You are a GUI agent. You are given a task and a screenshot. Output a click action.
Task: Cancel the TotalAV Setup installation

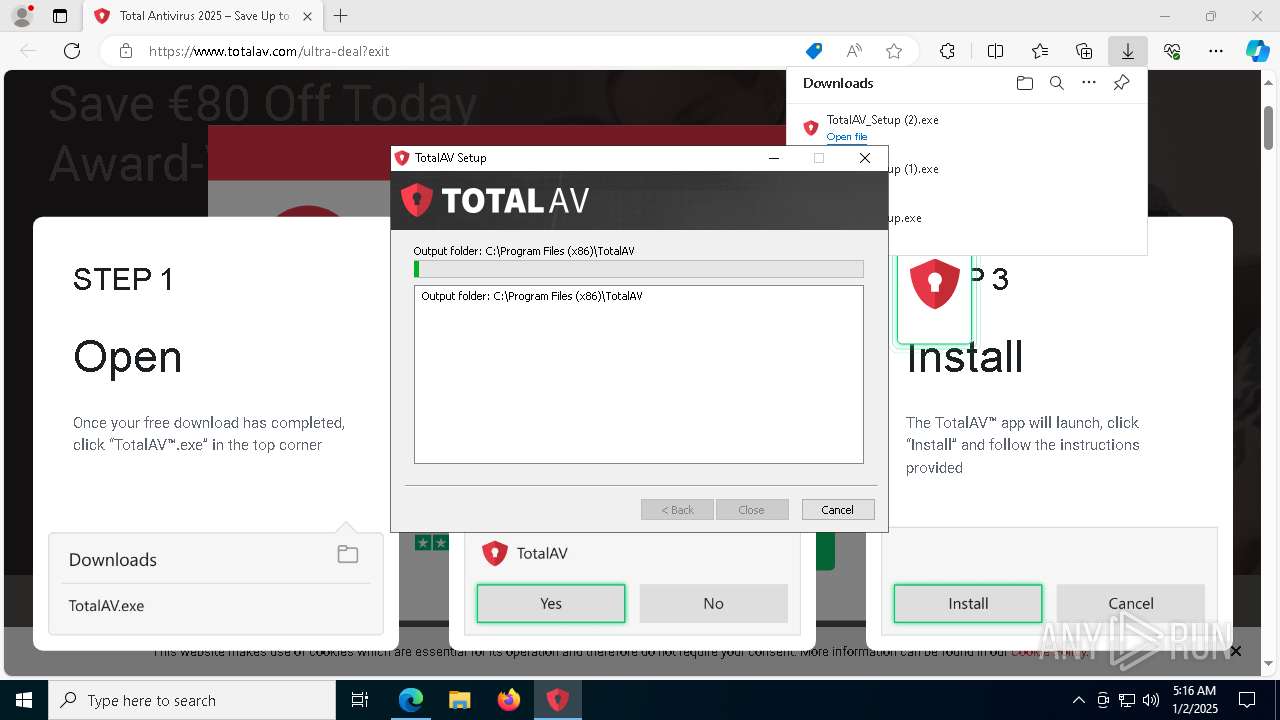click(838, 510)
